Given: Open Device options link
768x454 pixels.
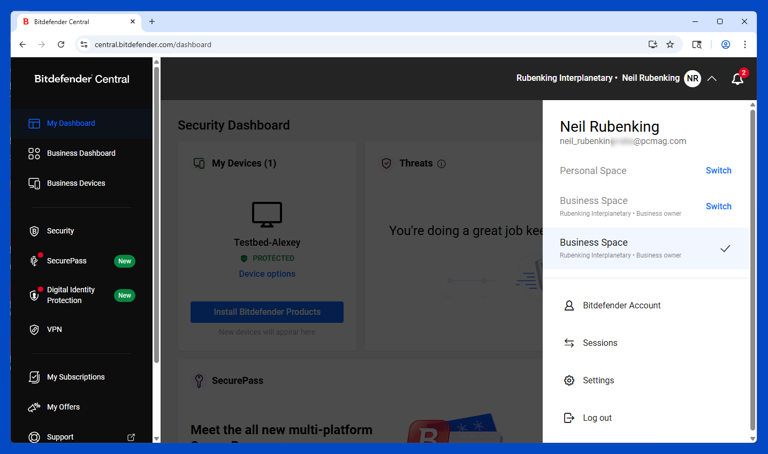Looking at the screenshot, I should pyautogui.click(x=267, y=274).
